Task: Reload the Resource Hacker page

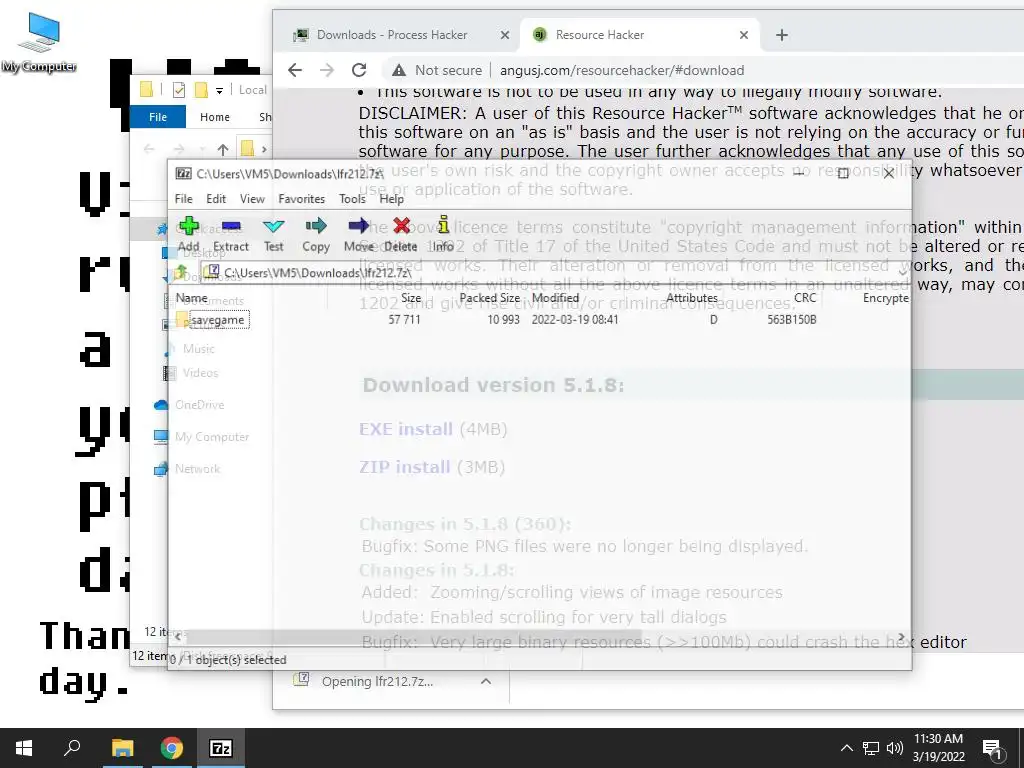Action: [359, 70]
